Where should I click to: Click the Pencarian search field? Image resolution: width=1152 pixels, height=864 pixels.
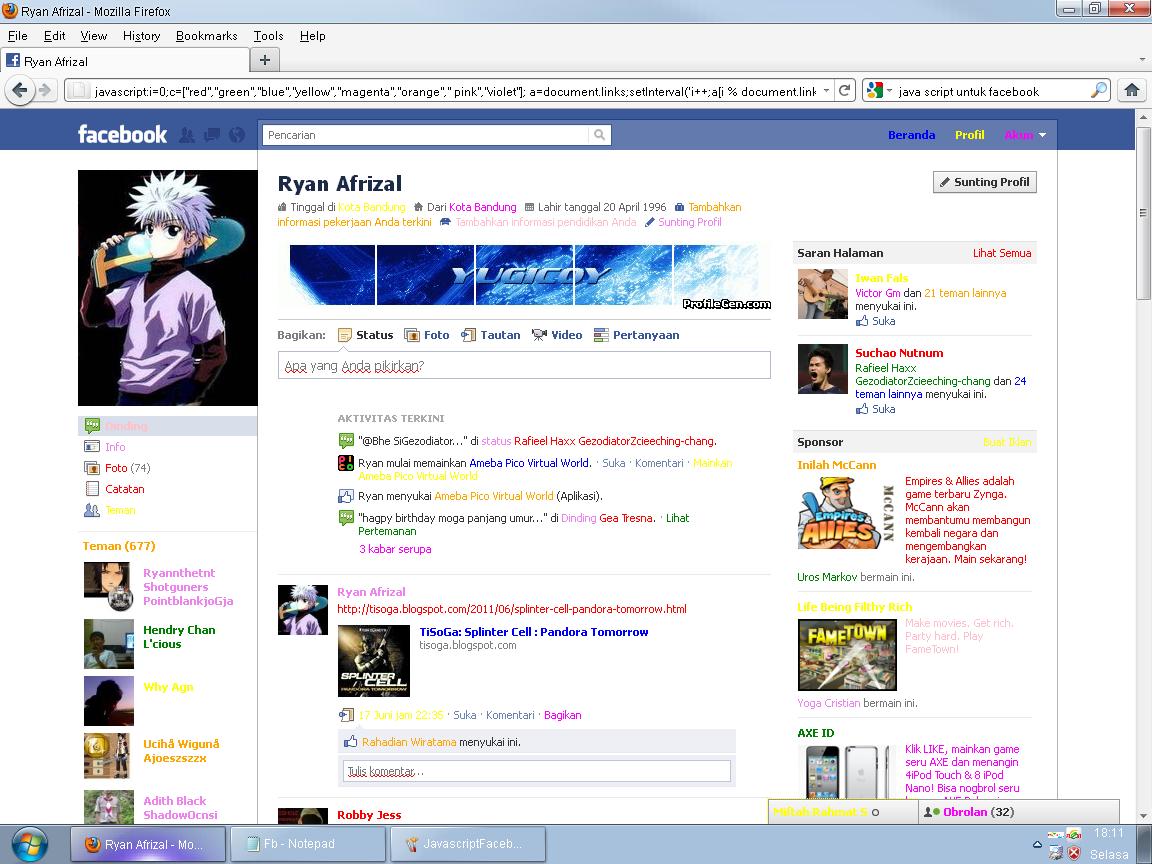coord(425,134)
